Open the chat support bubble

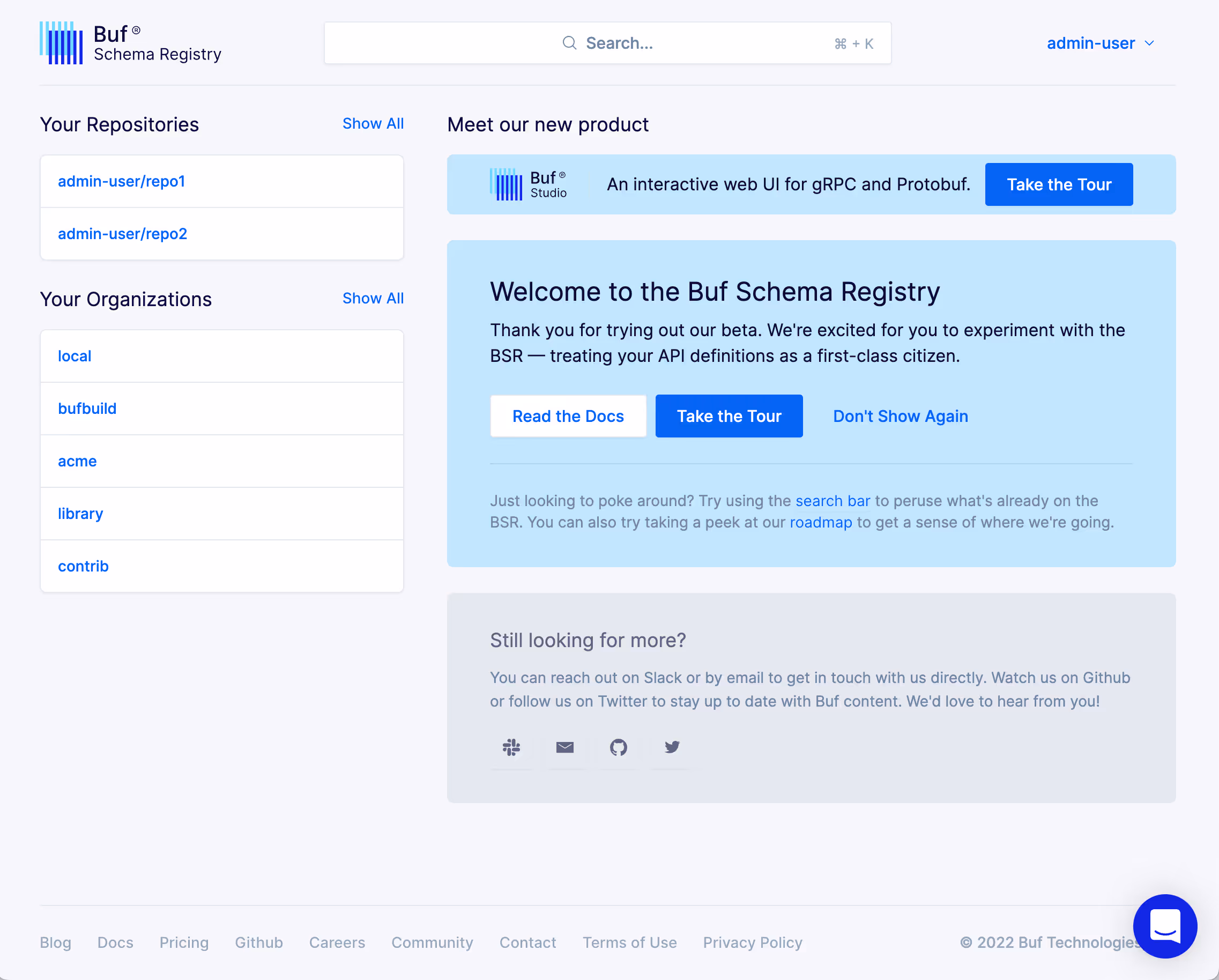coord(1165,927)
